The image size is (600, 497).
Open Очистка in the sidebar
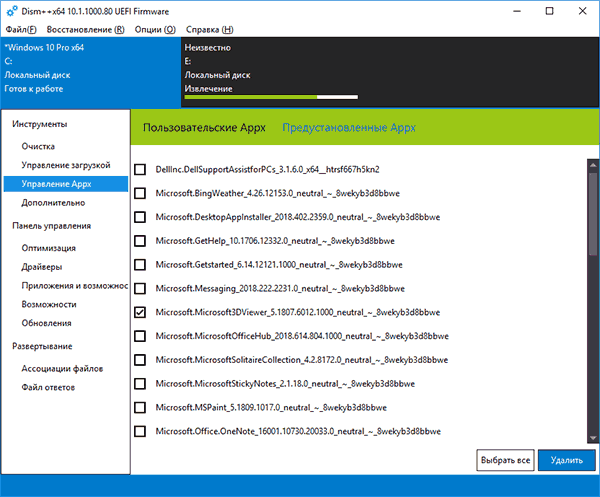[x=38, y=146]
